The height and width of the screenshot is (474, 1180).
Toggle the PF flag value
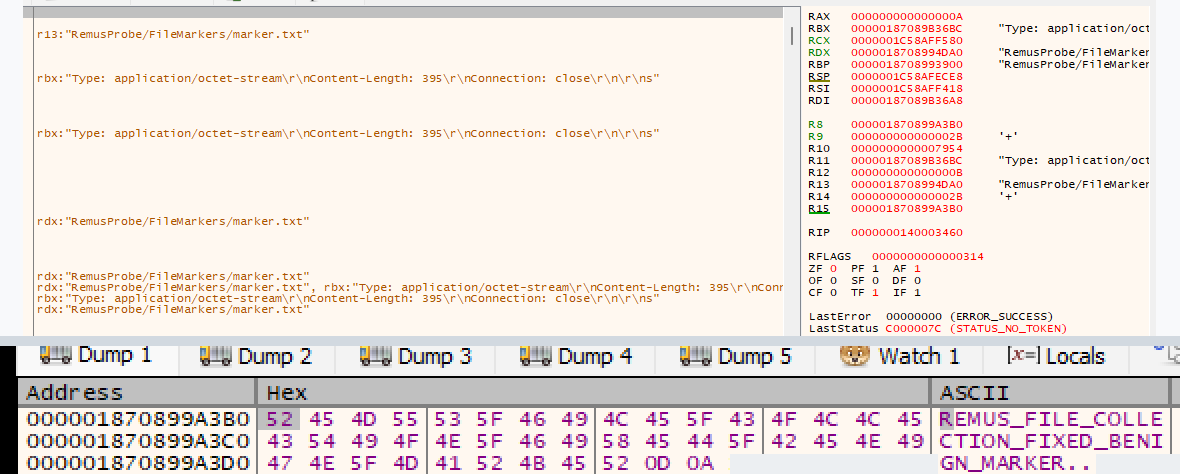pyautogui.click(x=876, y=269)
